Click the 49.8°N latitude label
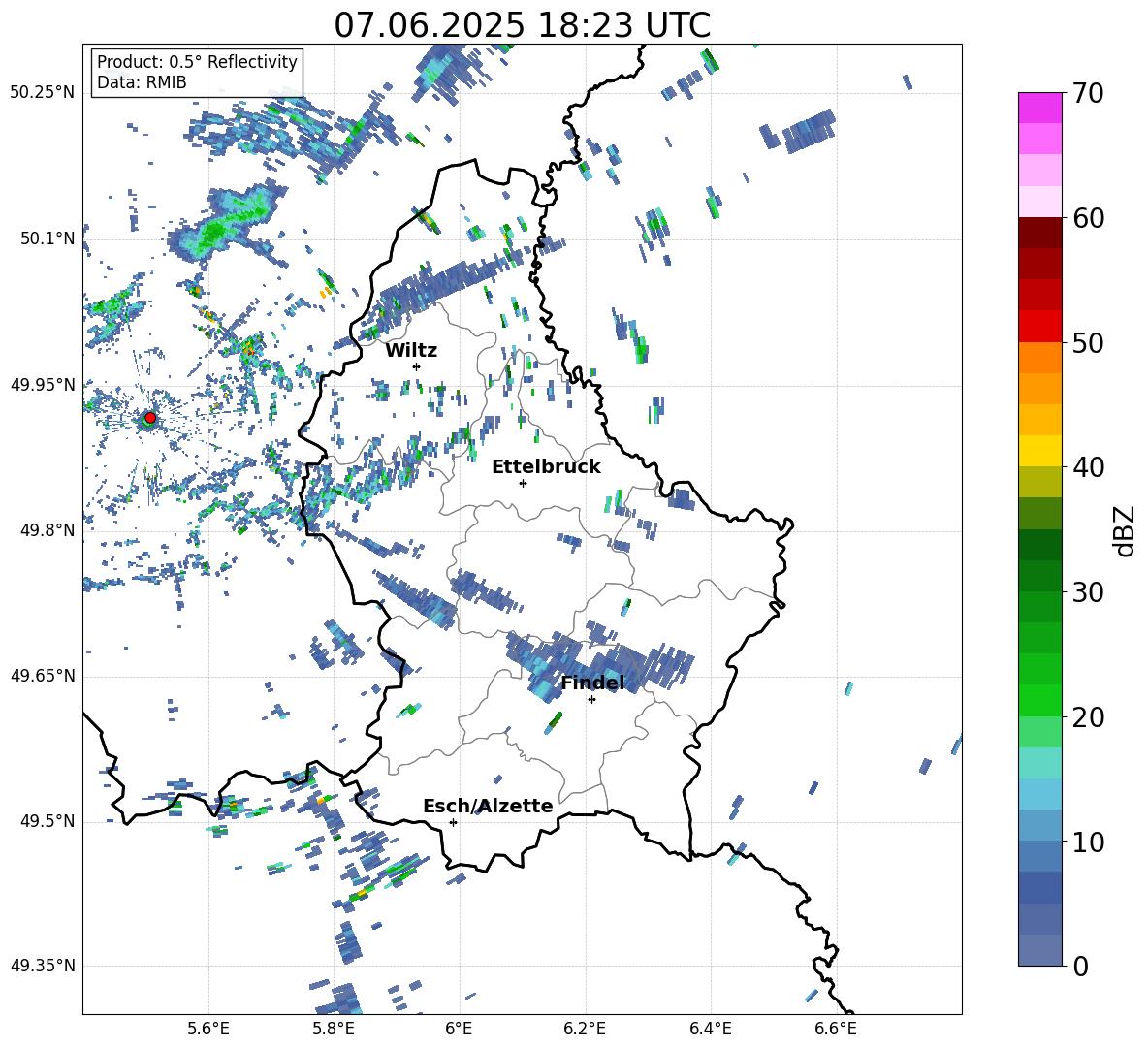 [48, 530]
